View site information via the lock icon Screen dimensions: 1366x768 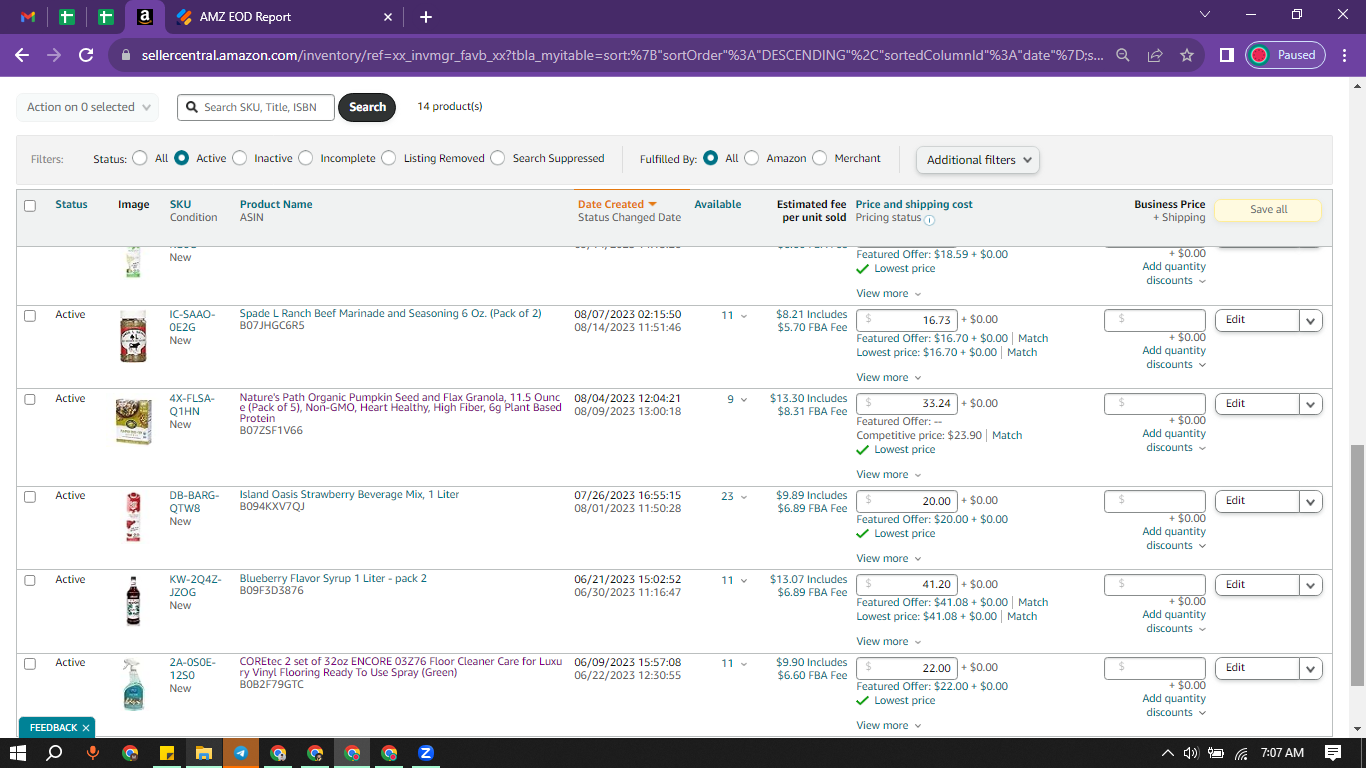click(x=125, y=56)
